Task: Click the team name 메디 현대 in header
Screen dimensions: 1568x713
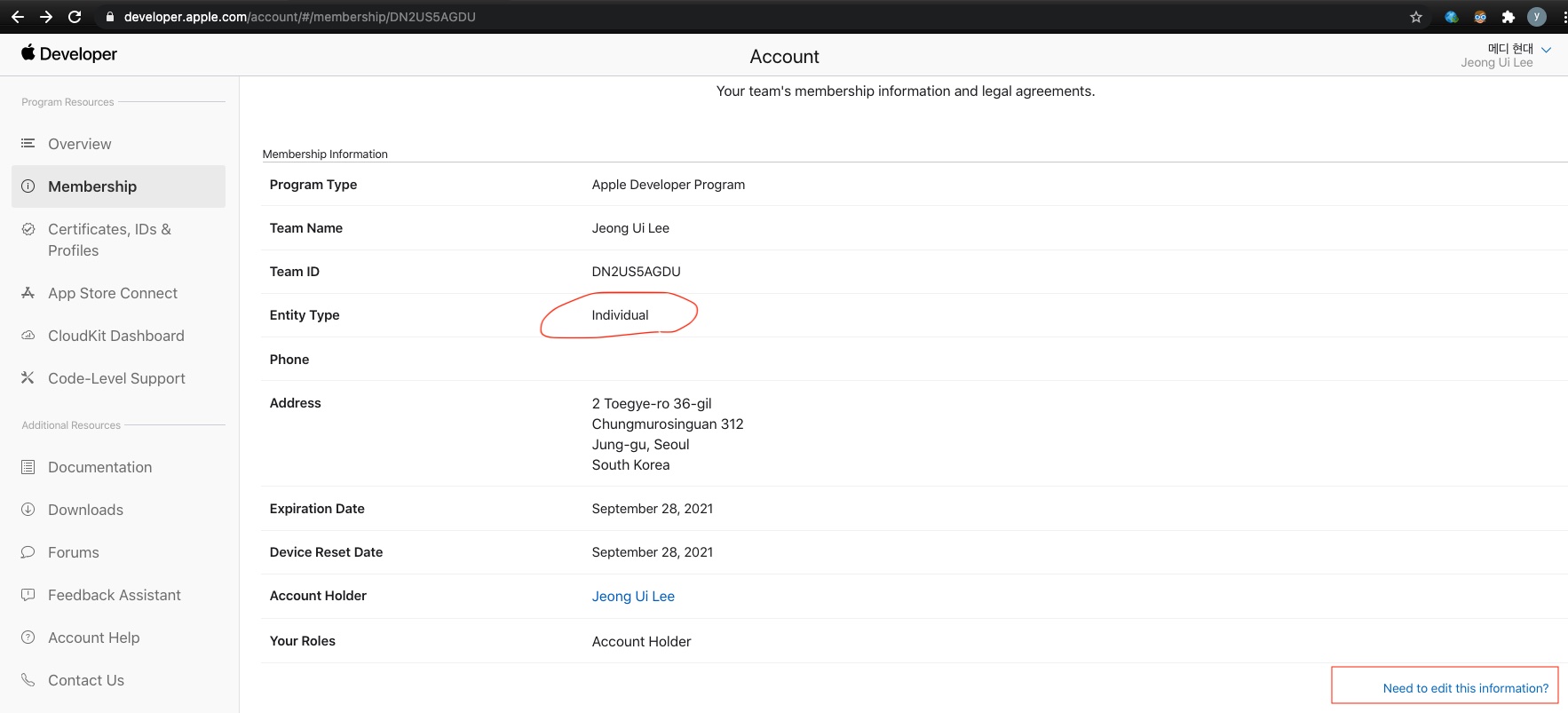Action: [1510, 49]
